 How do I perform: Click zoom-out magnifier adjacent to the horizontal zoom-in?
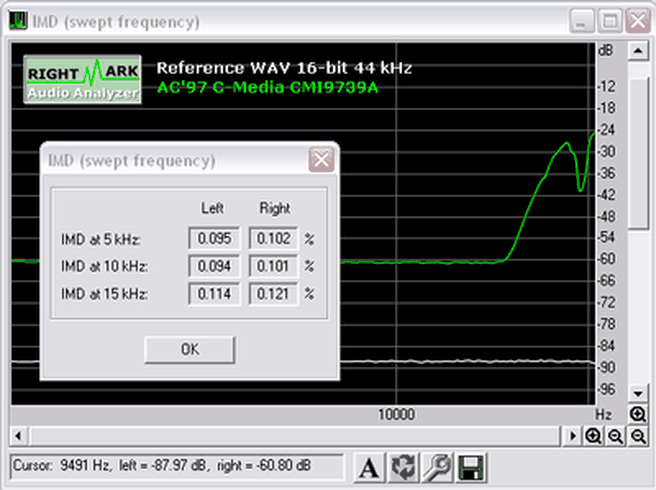[615, 436]
